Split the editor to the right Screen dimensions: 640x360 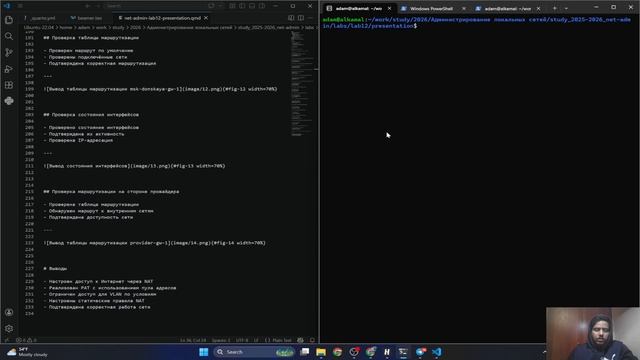(301, 18)
